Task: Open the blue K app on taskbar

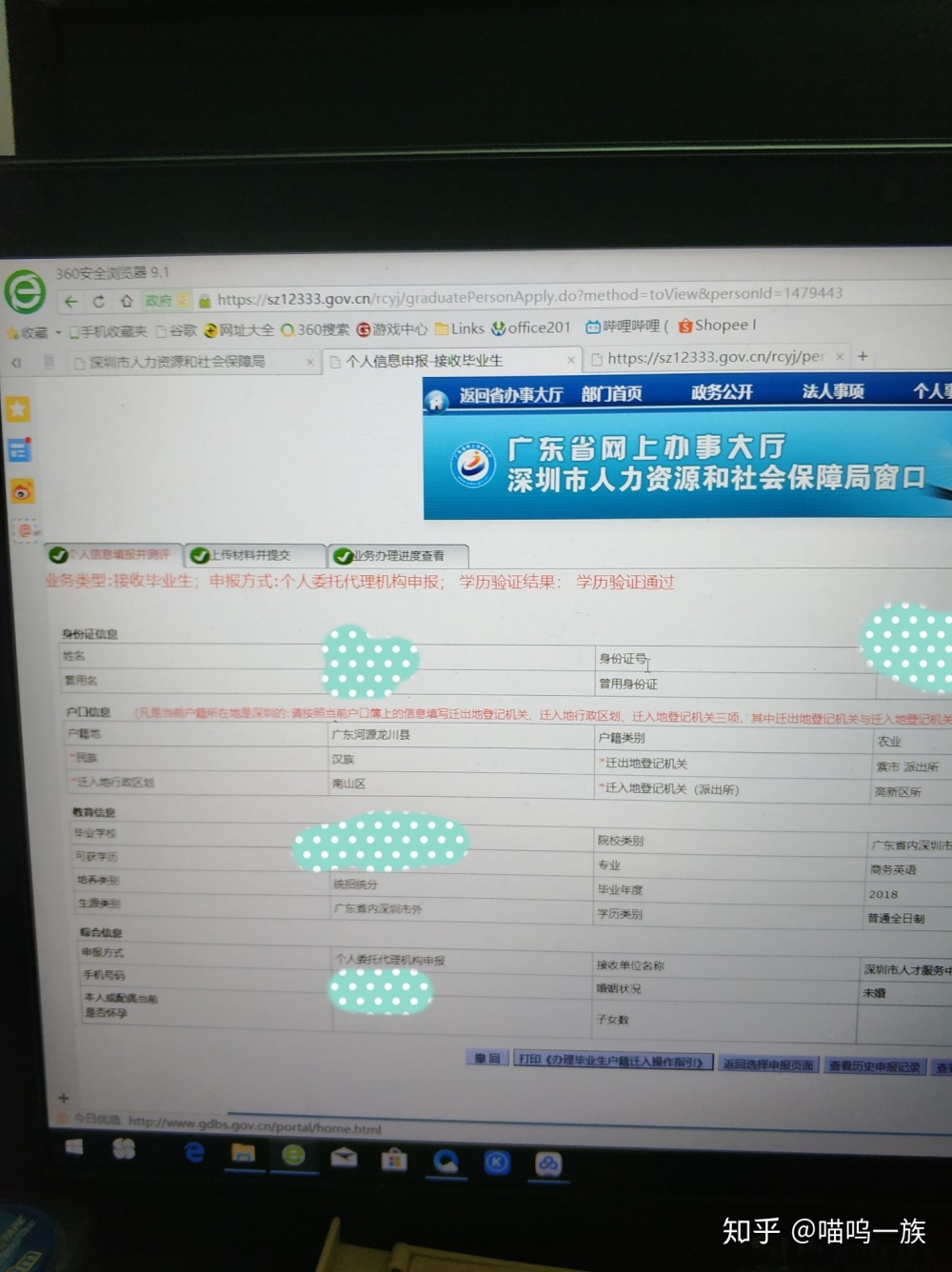Action: click(497, 1163)
